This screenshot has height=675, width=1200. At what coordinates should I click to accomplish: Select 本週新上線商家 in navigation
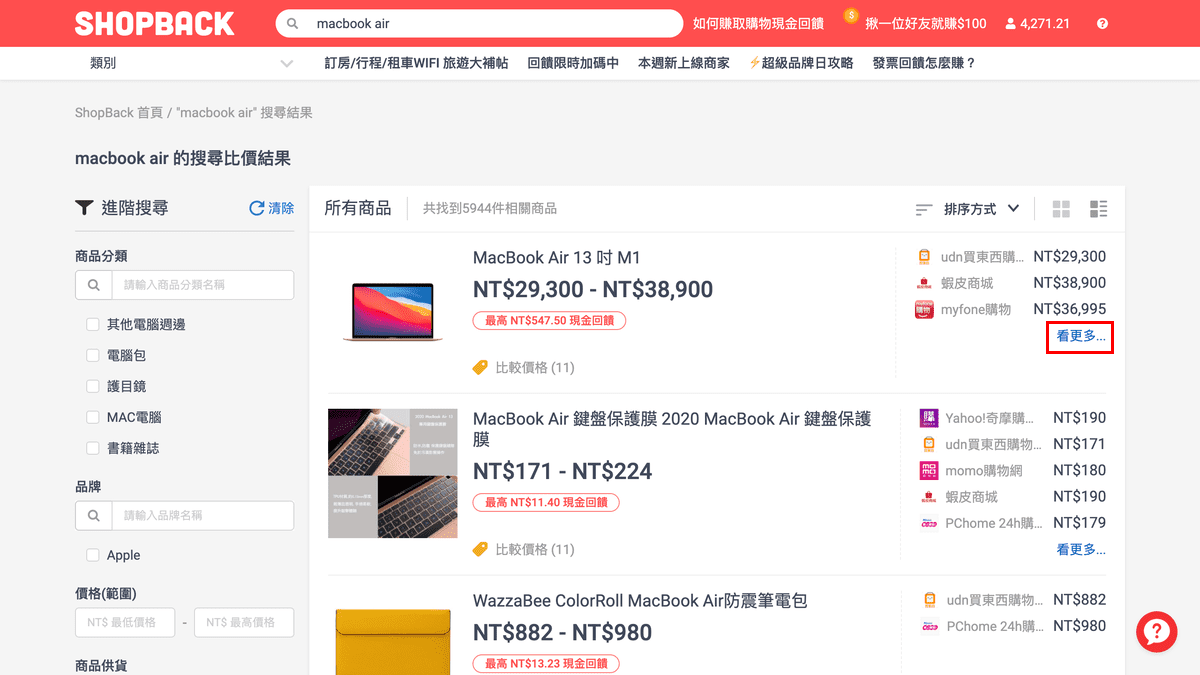683,62
